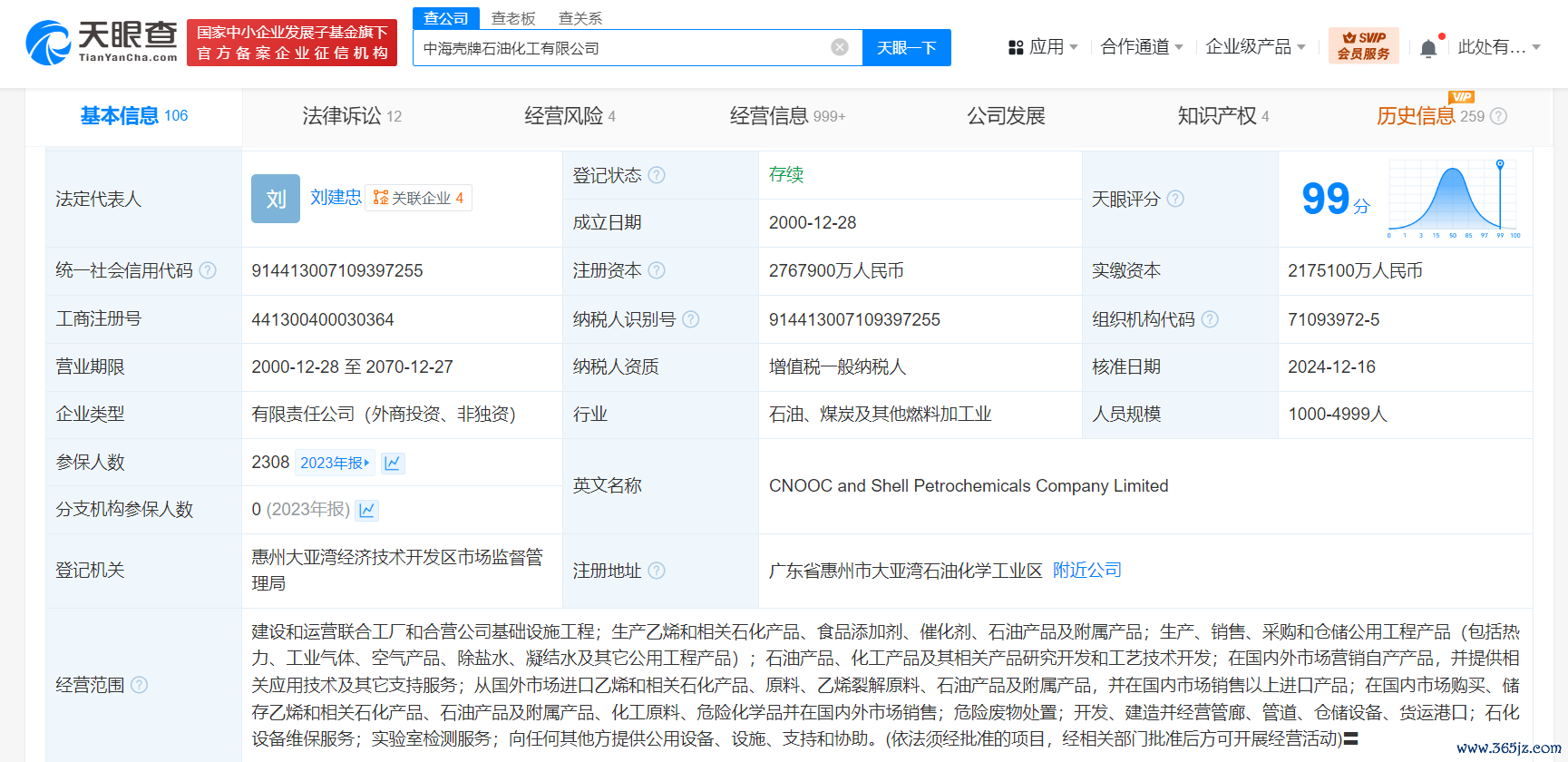The height and width of the screenshot is (762, 1568).
Task: Select organization code 71093972-5
Action: tap(1333, 319)
